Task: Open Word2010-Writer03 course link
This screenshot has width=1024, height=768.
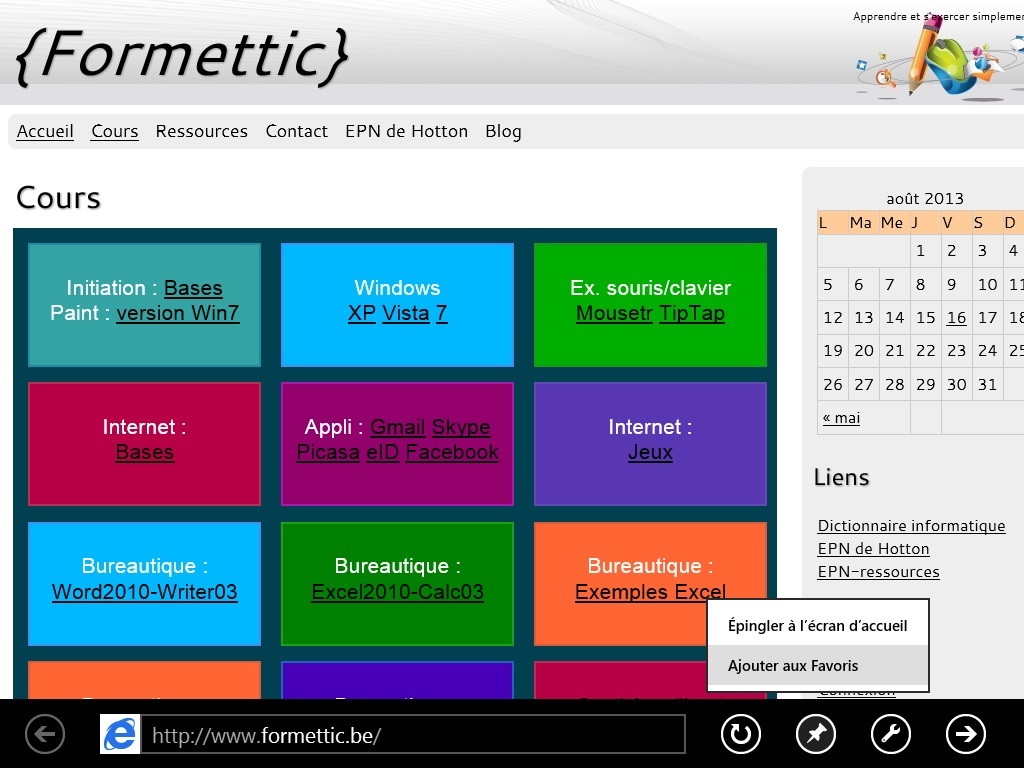Action: [x=144, y=592]
